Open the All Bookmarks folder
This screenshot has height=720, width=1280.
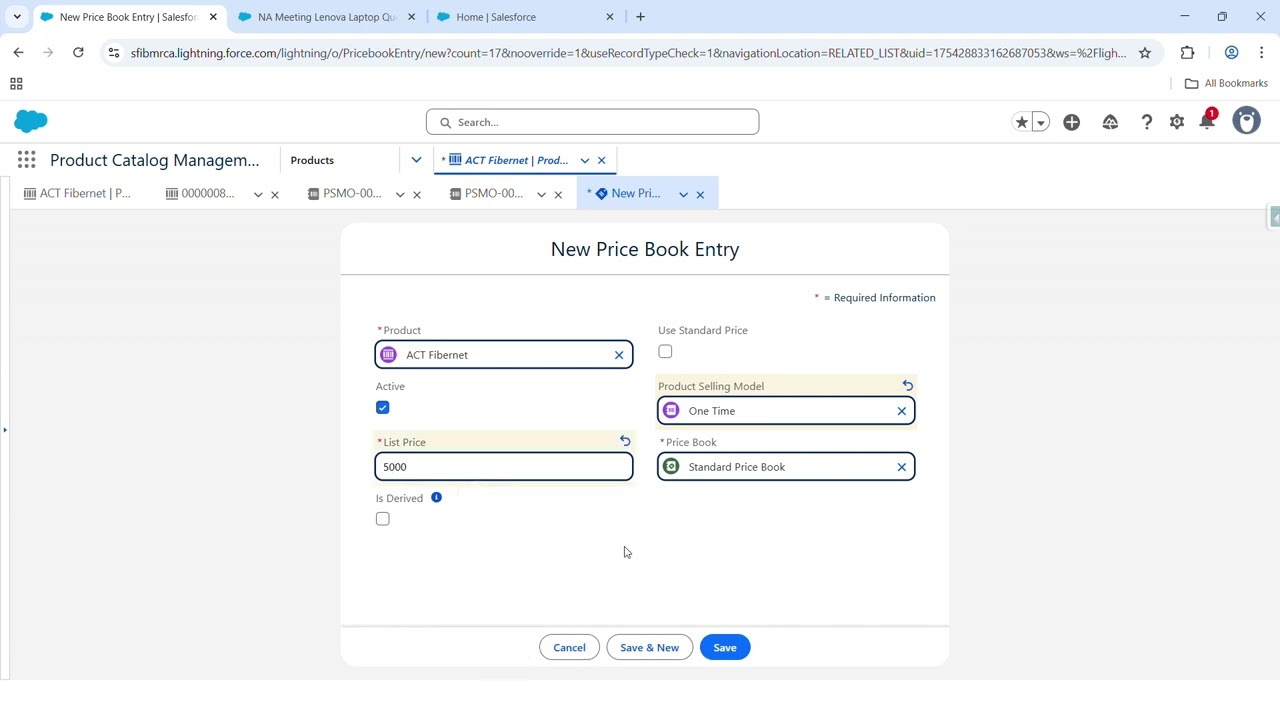(x=1226, y=83)
